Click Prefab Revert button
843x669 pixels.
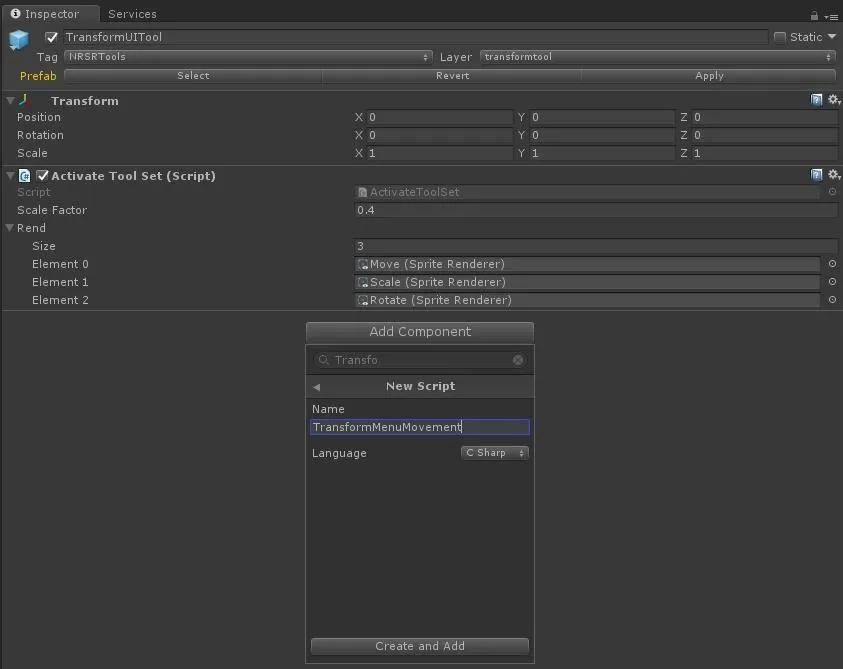tap(452, 76)
